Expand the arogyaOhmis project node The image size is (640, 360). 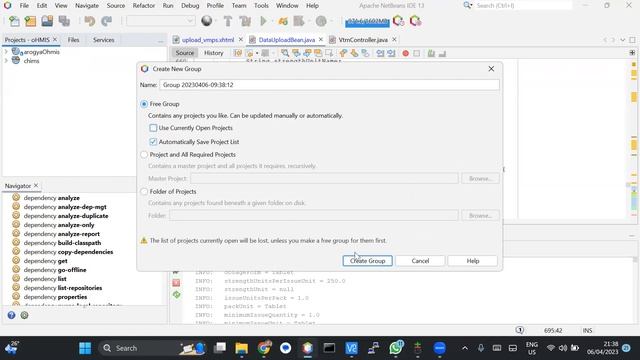(6, 52)
